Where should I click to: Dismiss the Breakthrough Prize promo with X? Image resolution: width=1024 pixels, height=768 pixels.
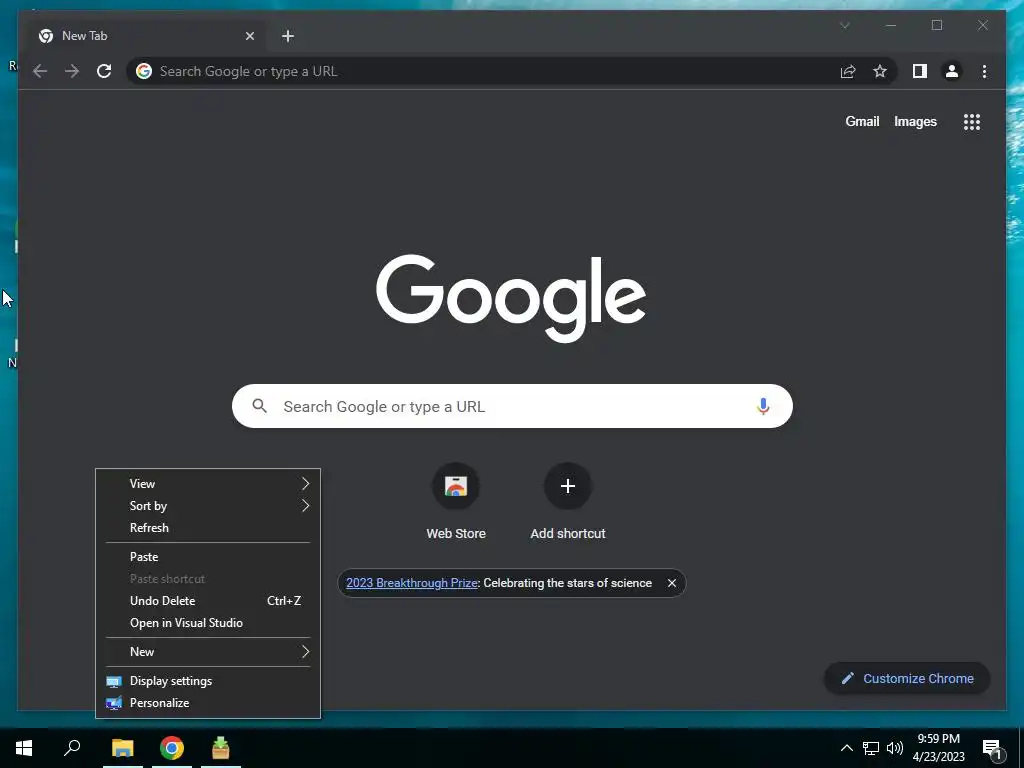(671, 583)
